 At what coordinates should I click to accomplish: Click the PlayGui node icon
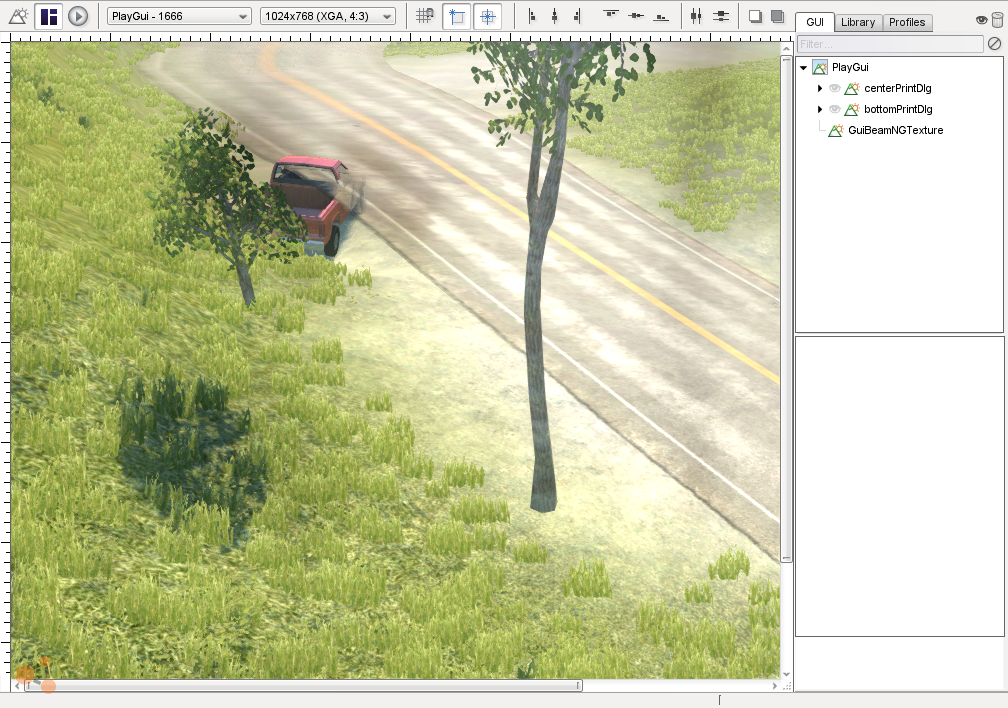(x=820, y=68)
